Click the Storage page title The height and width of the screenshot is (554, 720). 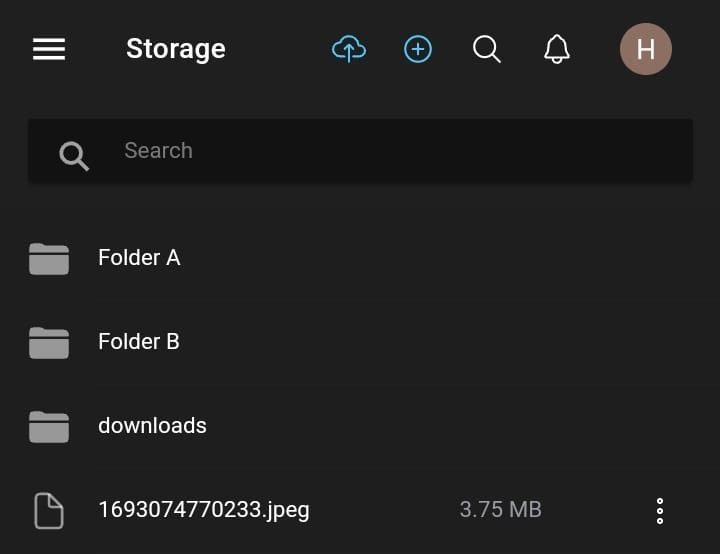[x=176, y=49]
